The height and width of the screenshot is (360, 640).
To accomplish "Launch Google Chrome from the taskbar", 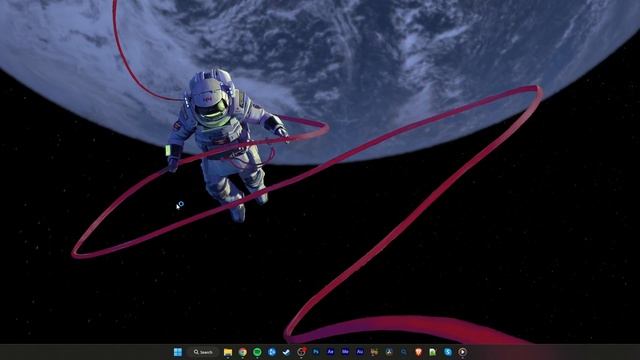I will coord(242,352).
